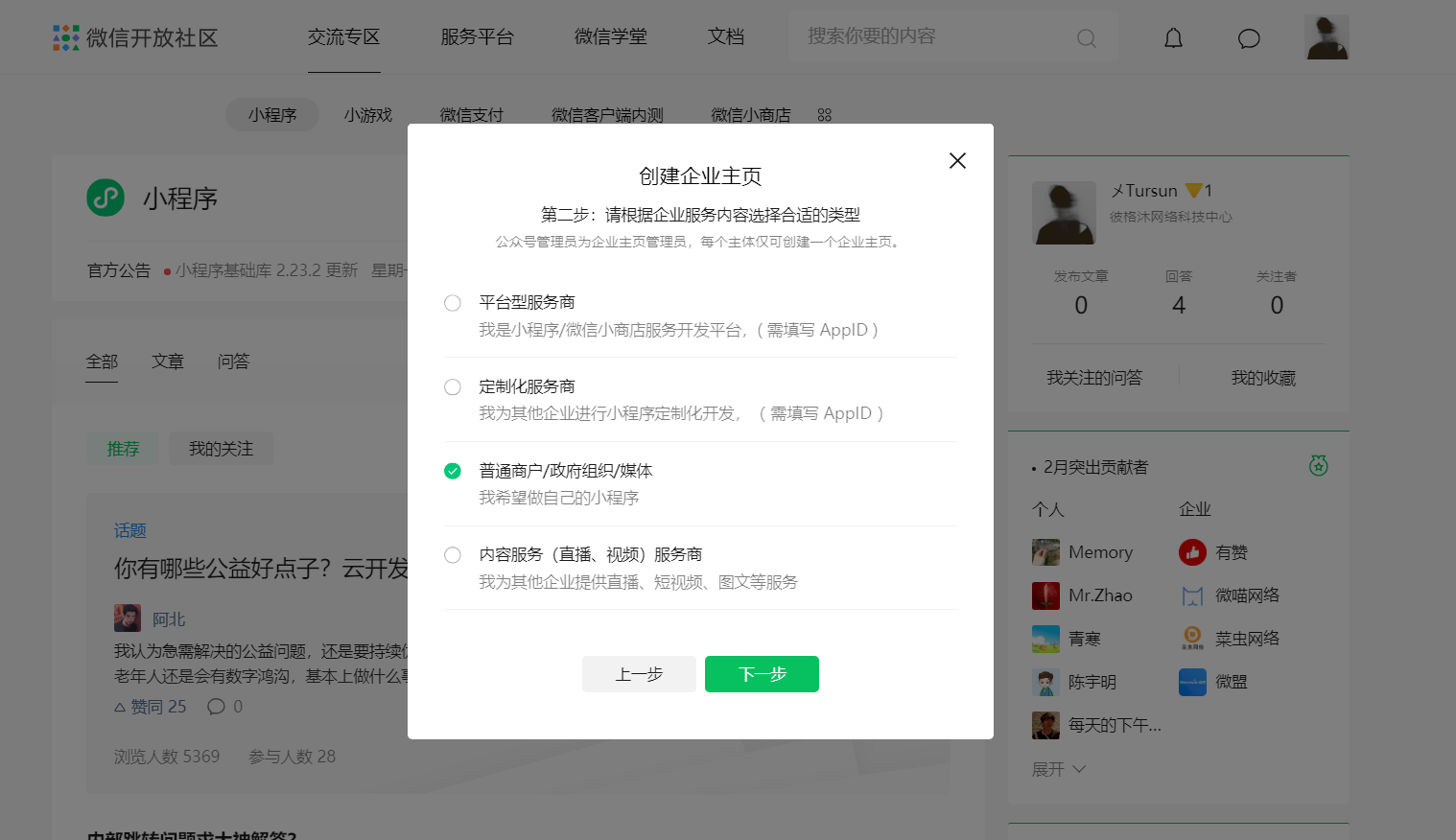Switch to the 问答 tab
This screenshot has height=840, width=1456.
tap(233, 362)
